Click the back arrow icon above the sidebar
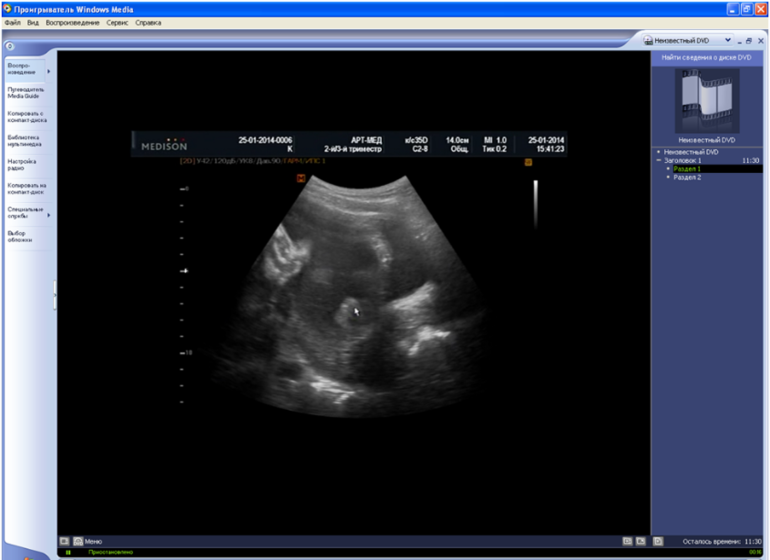 (10, 46)
